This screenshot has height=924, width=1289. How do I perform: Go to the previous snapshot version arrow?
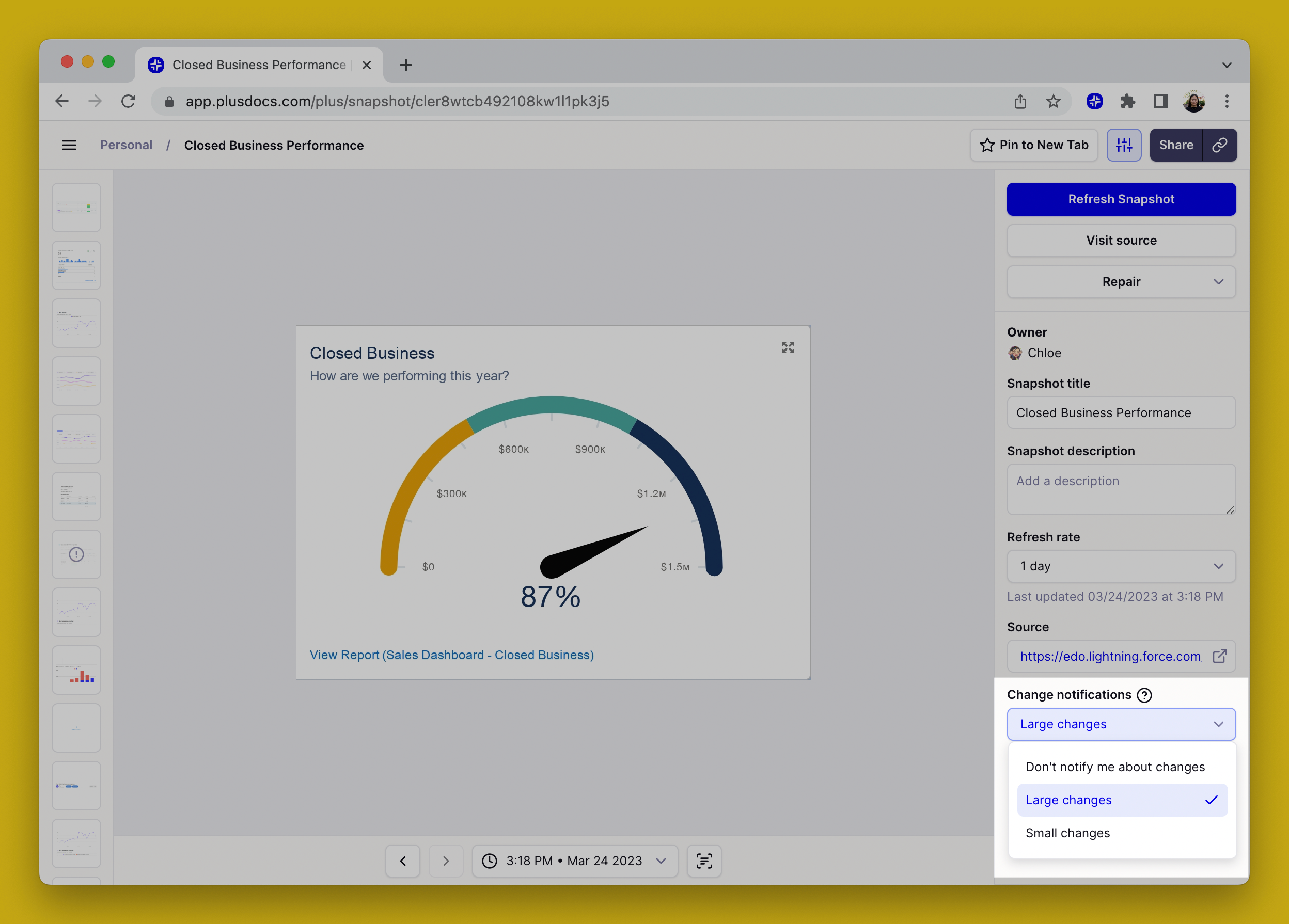coord(403,861)
